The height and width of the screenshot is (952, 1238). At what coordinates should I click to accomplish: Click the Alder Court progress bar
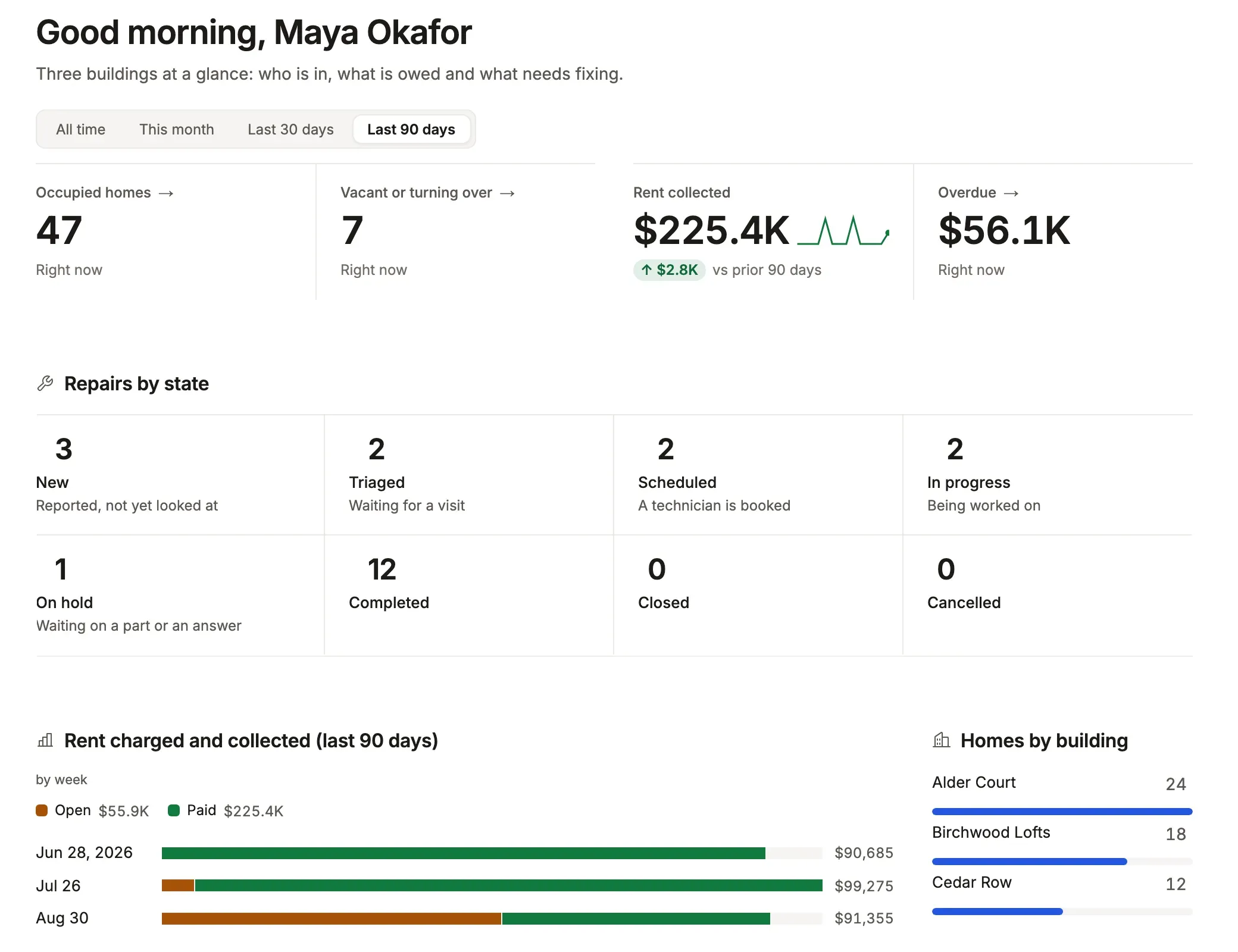click(1062, 812)
